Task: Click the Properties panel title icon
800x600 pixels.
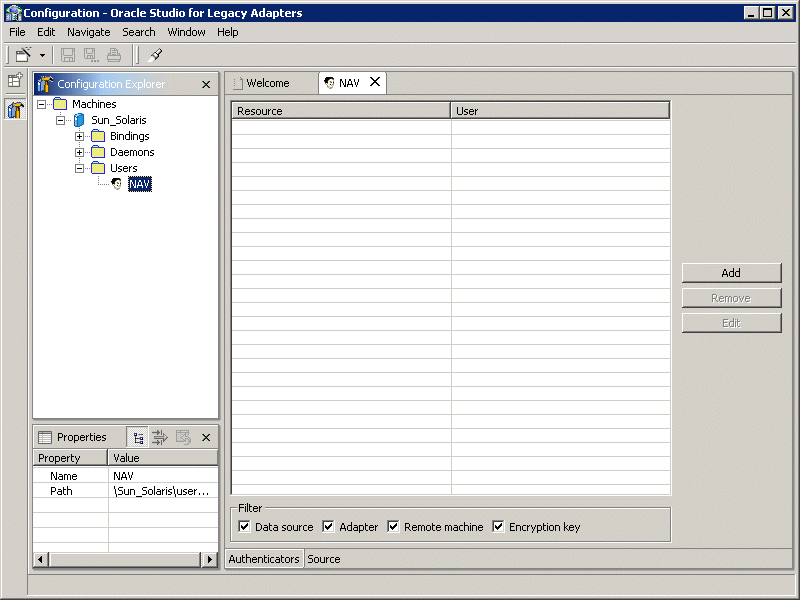Action: pyautogui.click(x=45, y=437)
